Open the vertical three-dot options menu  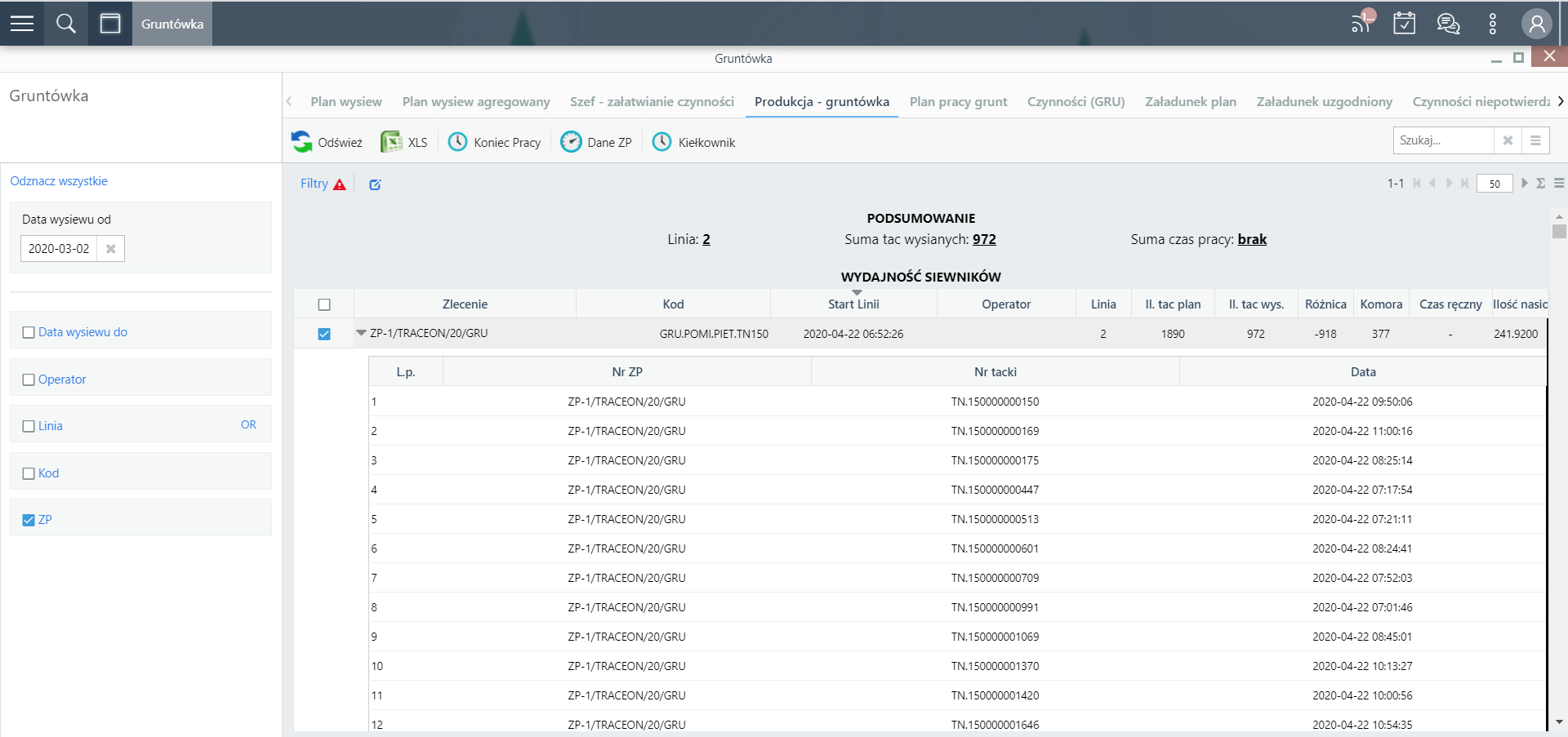(x=1493, y=24)
